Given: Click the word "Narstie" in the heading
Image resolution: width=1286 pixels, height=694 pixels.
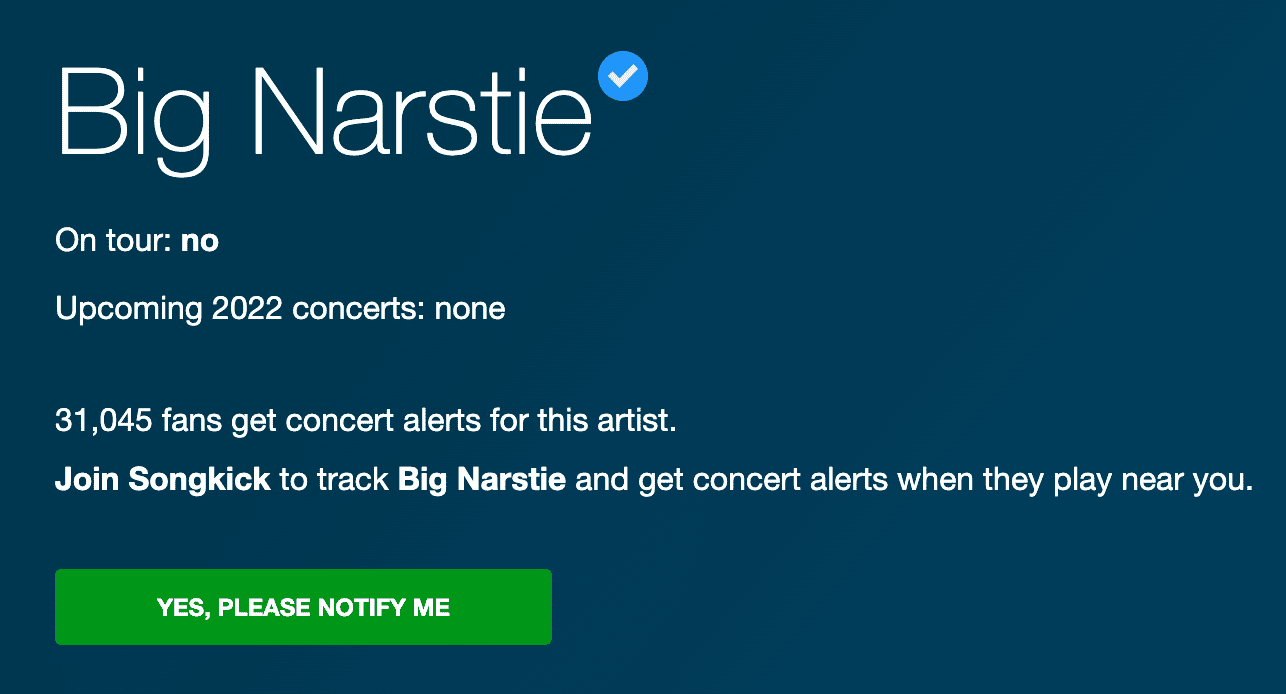Looking at the screenshot, I should click(x=421, y=110).
